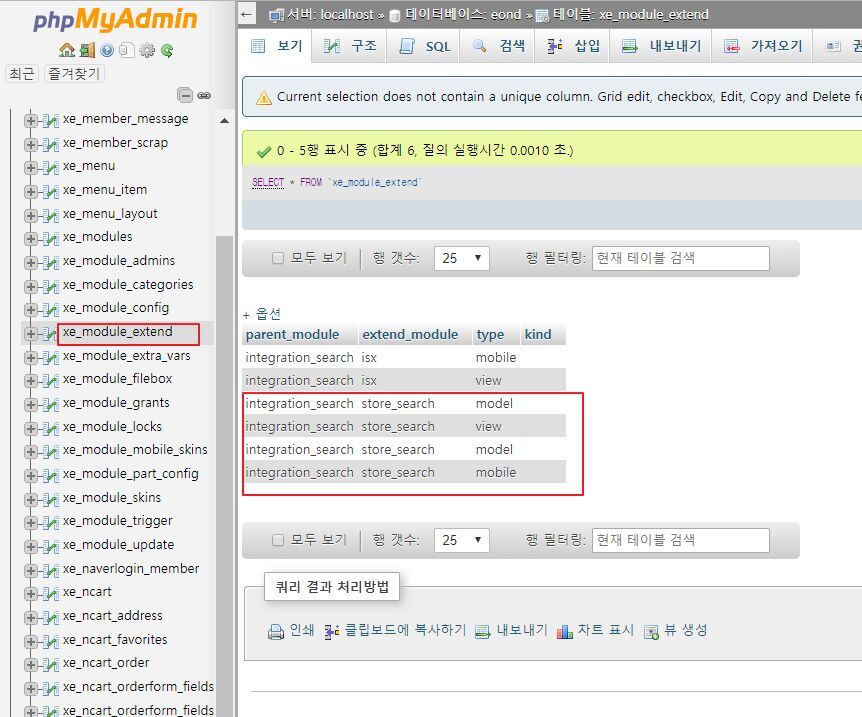
Task: Open the 구조 structure tab
Action: (x=349, y=46)
